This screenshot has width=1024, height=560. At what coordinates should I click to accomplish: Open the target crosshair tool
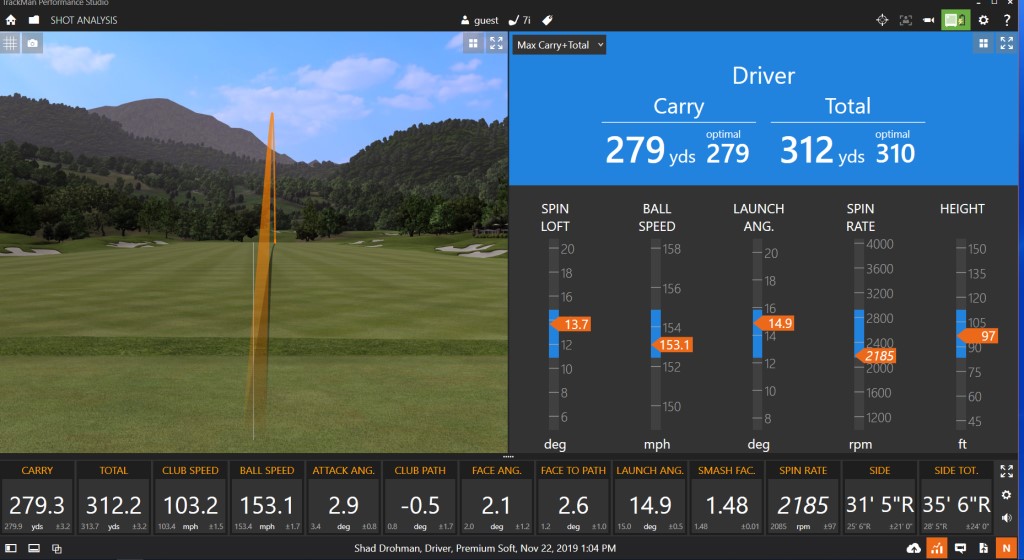[882, 20]
